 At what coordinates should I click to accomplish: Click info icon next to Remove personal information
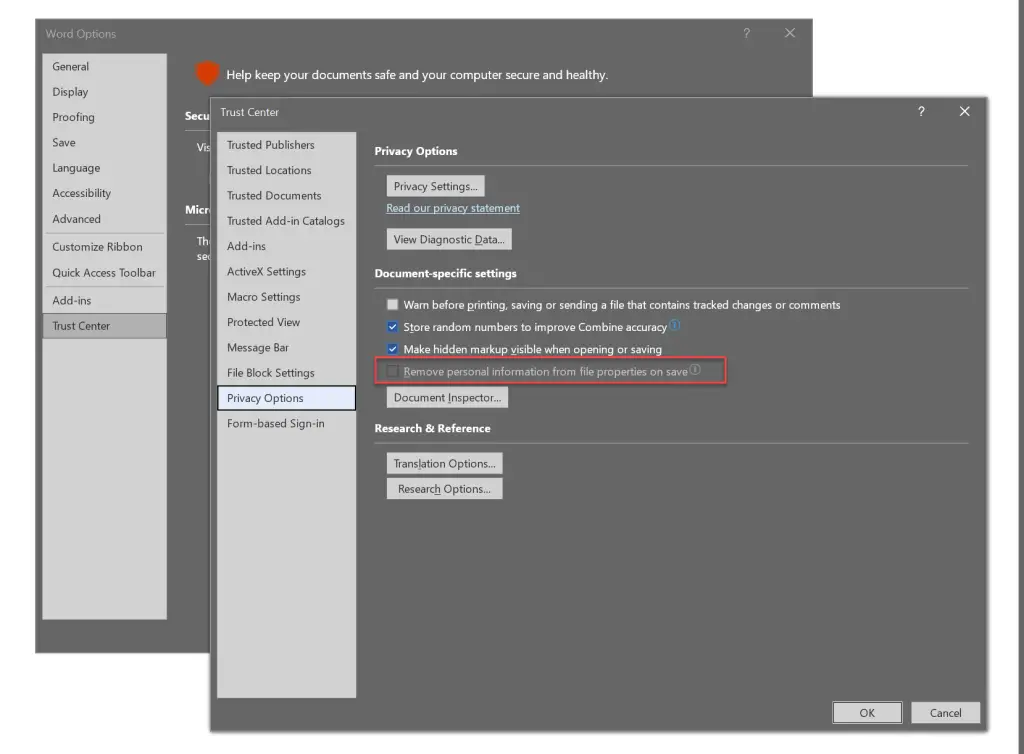[x=695, y=370]
